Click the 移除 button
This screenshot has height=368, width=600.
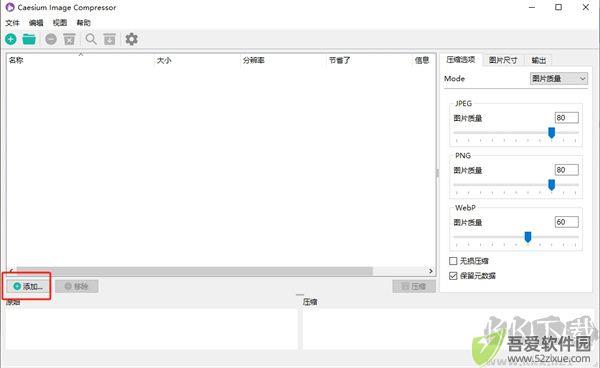click(77, 286)
